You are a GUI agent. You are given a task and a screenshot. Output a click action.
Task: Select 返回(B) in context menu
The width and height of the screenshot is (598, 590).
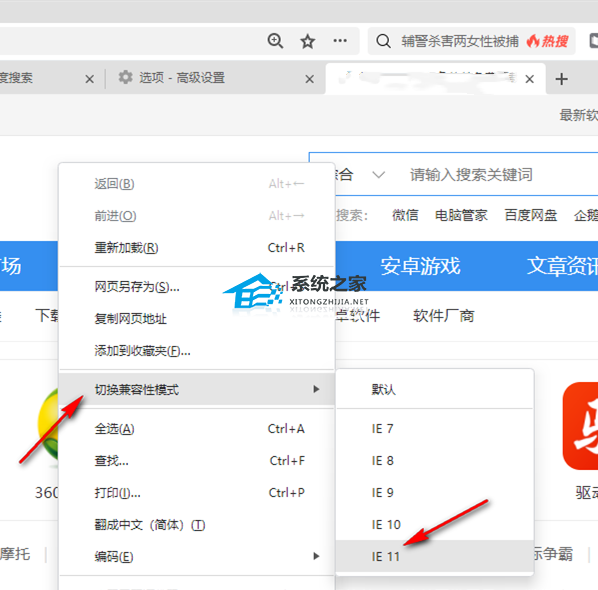click(197, 184)
